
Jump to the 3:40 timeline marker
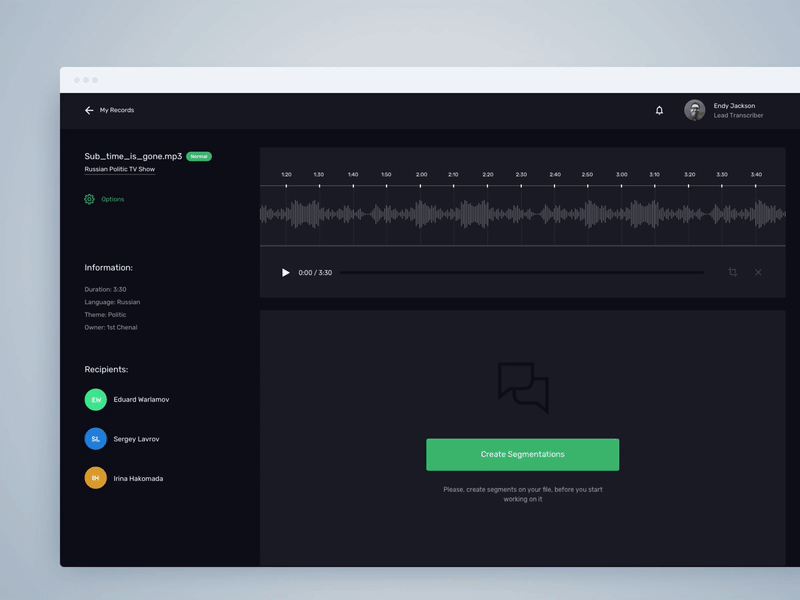[756, 174]
